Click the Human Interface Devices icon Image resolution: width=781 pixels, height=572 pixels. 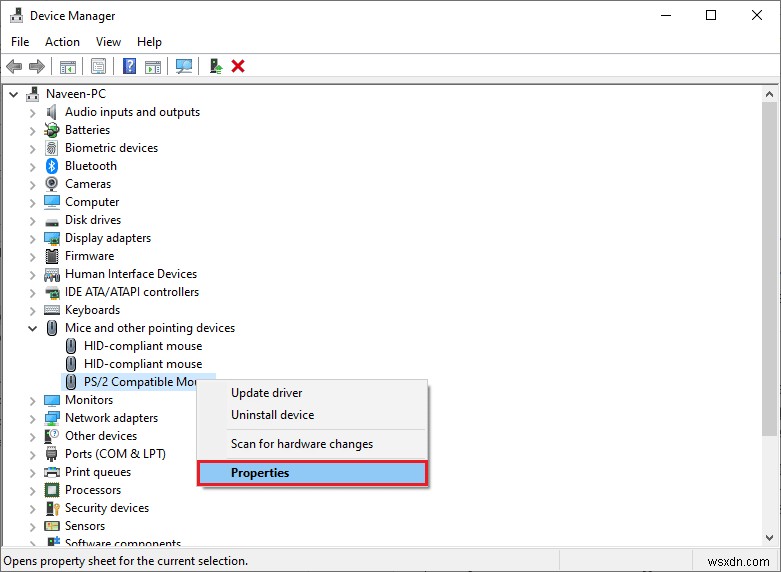pyautogui.click(x=52, y=274)
